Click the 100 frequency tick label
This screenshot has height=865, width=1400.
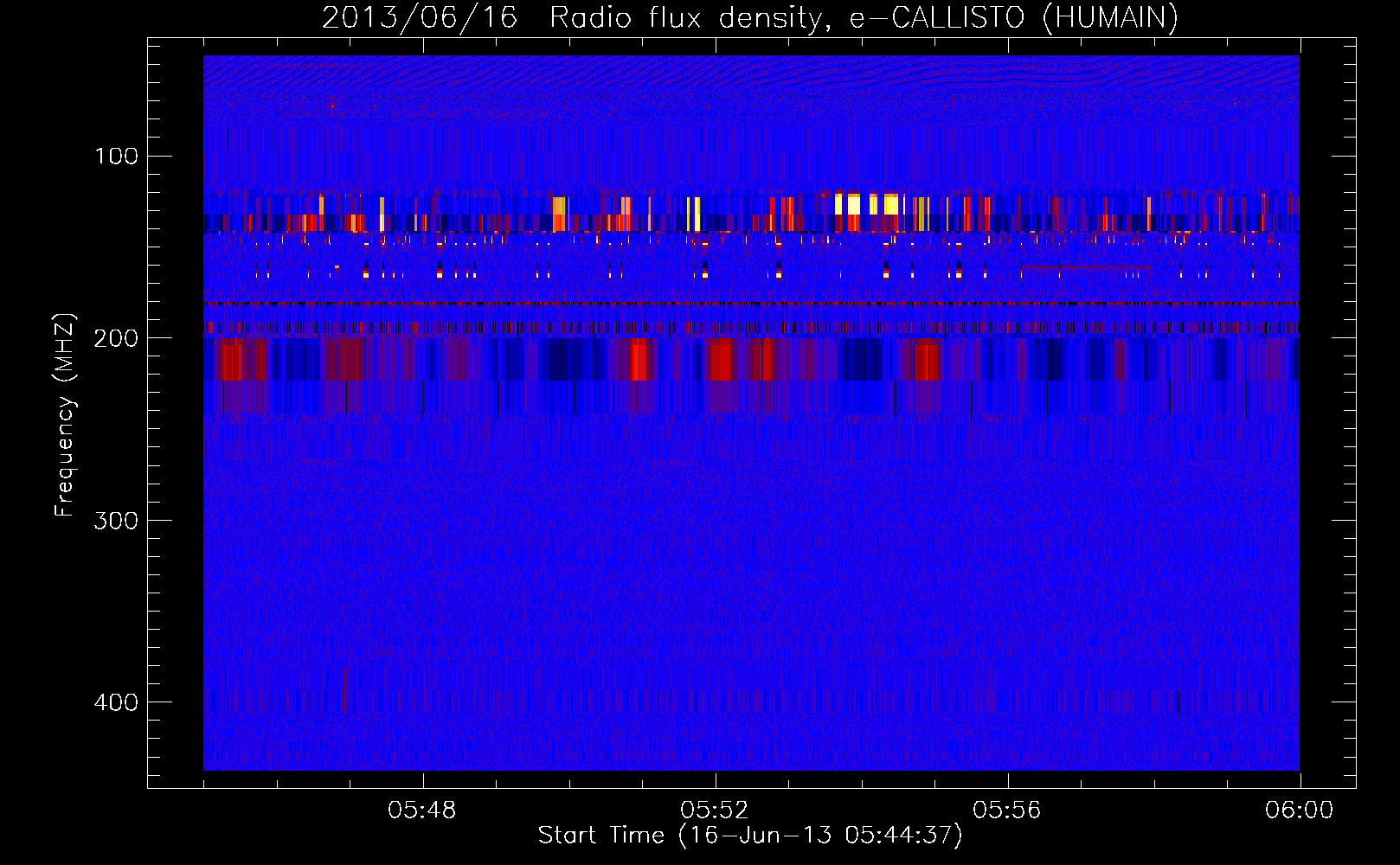[116, 157]
